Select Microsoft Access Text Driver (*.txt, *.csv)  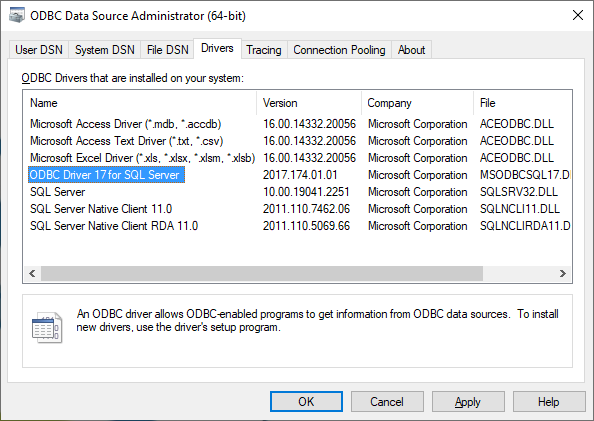[127, 141]
